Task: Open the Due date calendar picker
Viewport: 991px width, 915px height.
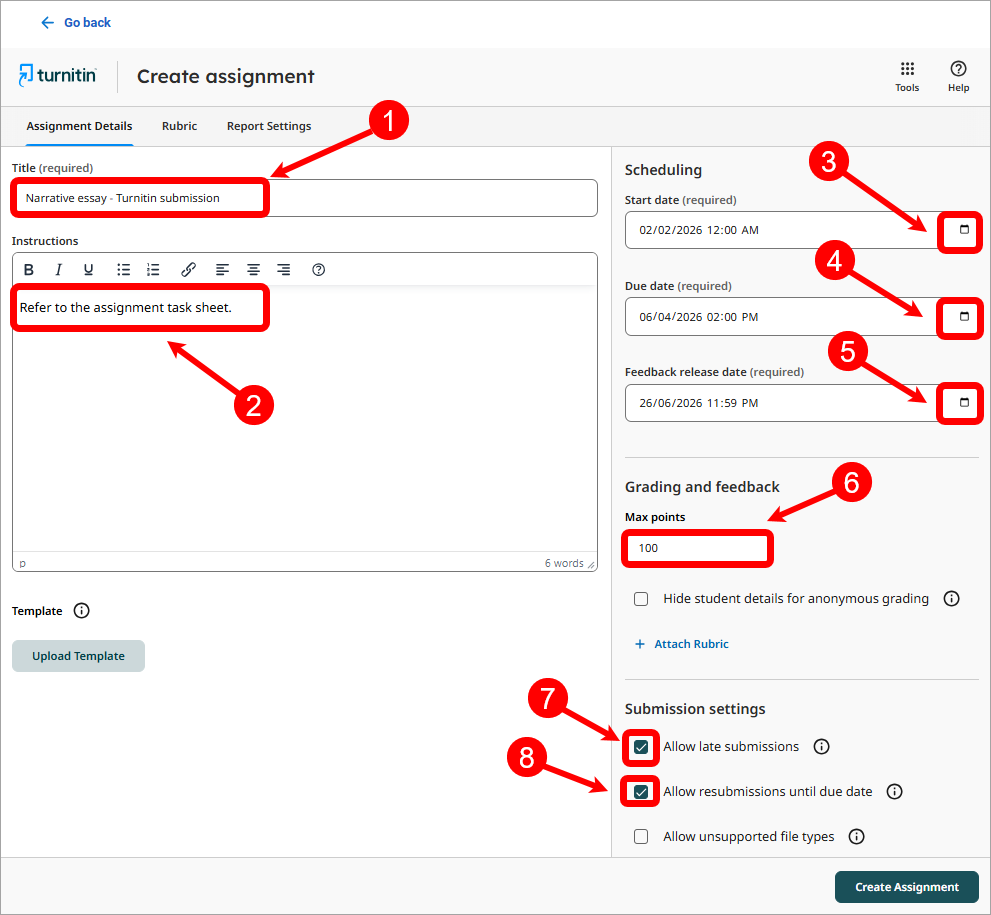Action: click(964, 317)
